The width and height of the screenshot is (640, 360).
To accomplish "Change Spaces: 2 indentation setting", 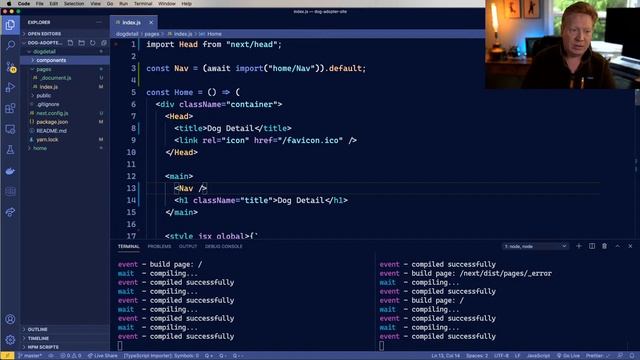I will [x=477, y=356].
